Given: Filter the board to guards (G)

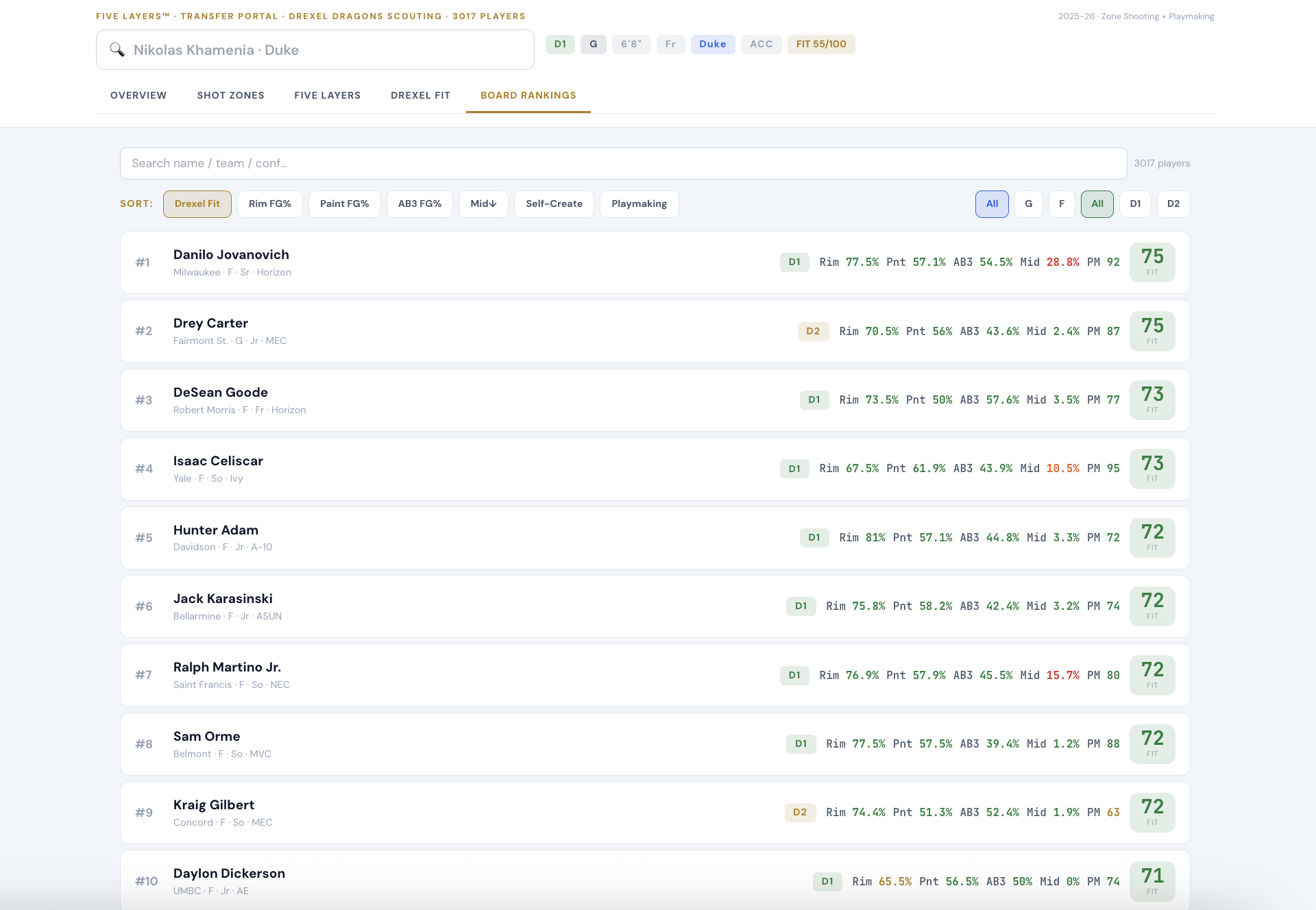Looking at the screenshot, I should [1029, 204].
